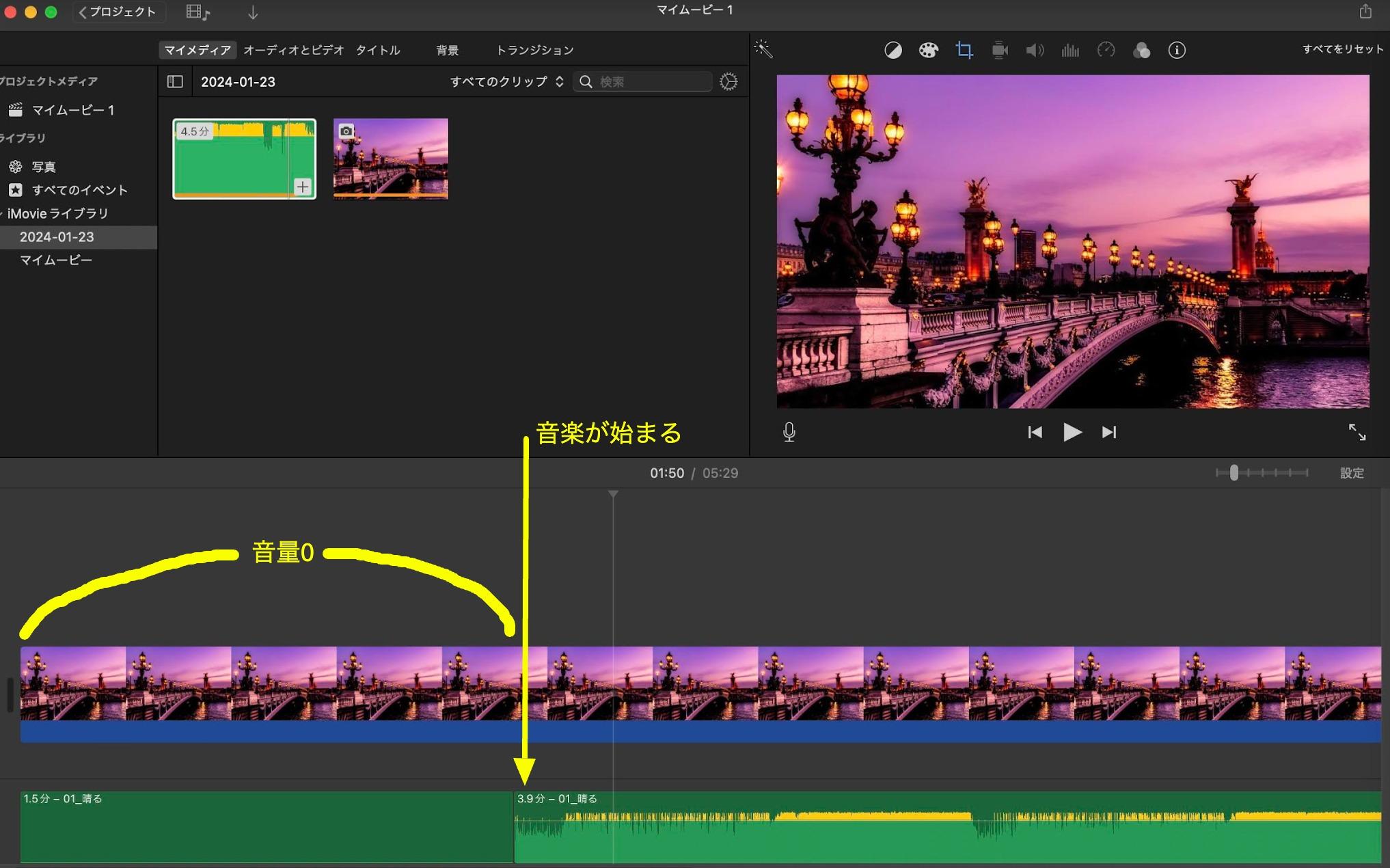This screenshot has width=1390, height=868.
Task: Select the 1.5分 – 01_晴る audio clip
Action: click(x=267, y=826)
